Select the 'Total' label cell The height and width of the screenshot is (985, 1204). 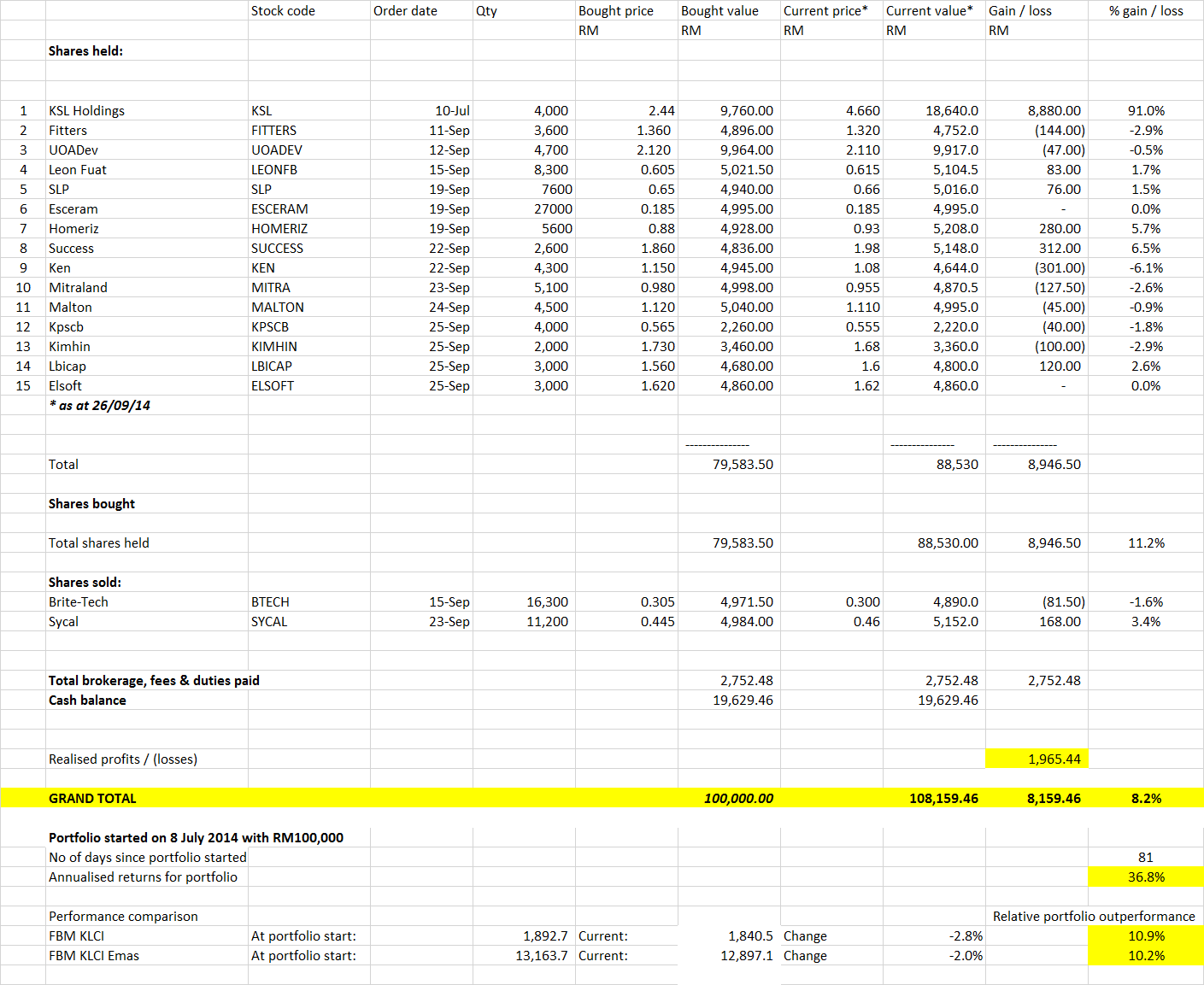[147, 464]
